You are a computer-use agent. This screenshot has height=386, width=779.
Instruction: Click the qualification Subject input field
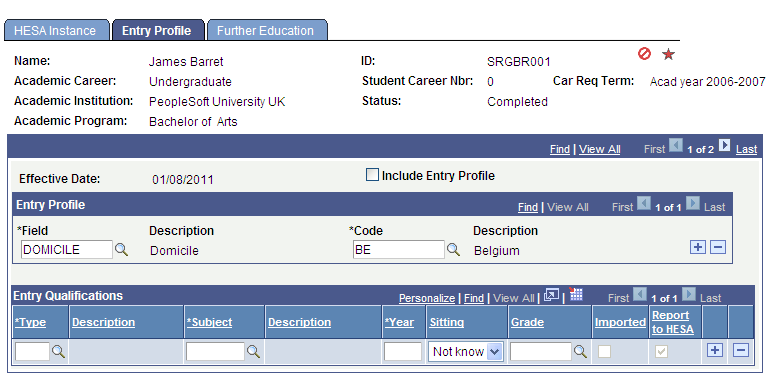[215, 352]
